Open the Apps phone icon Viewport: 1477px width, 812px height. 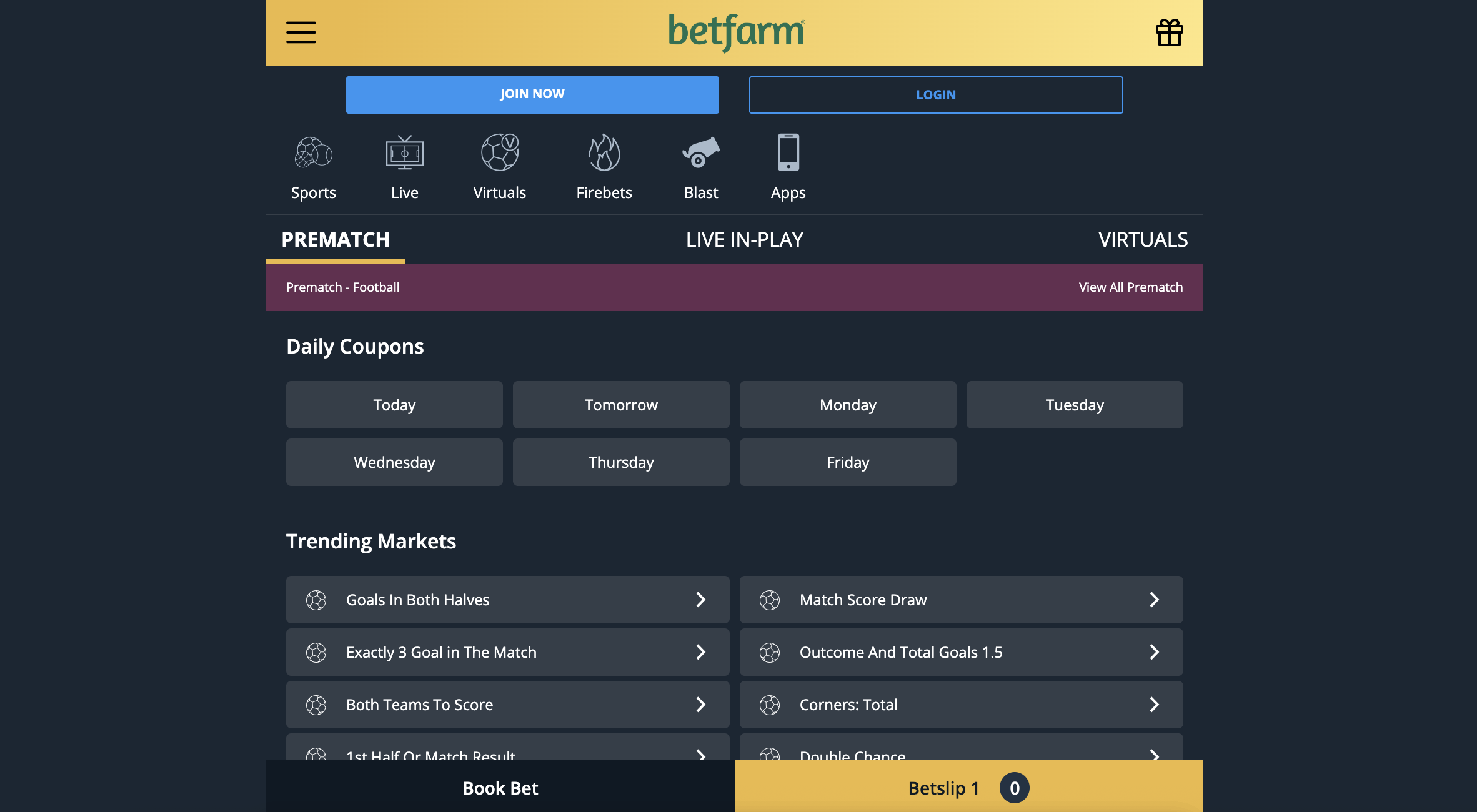click(x=788, y=152)
